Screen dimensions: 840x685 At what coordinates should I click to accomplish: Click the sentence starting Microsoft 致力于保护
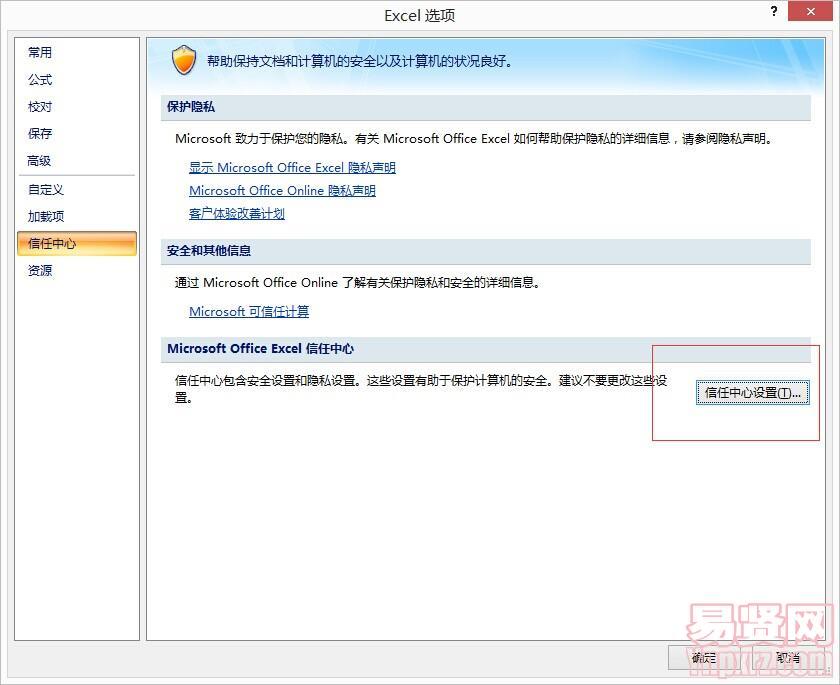(x=475, y=139)
